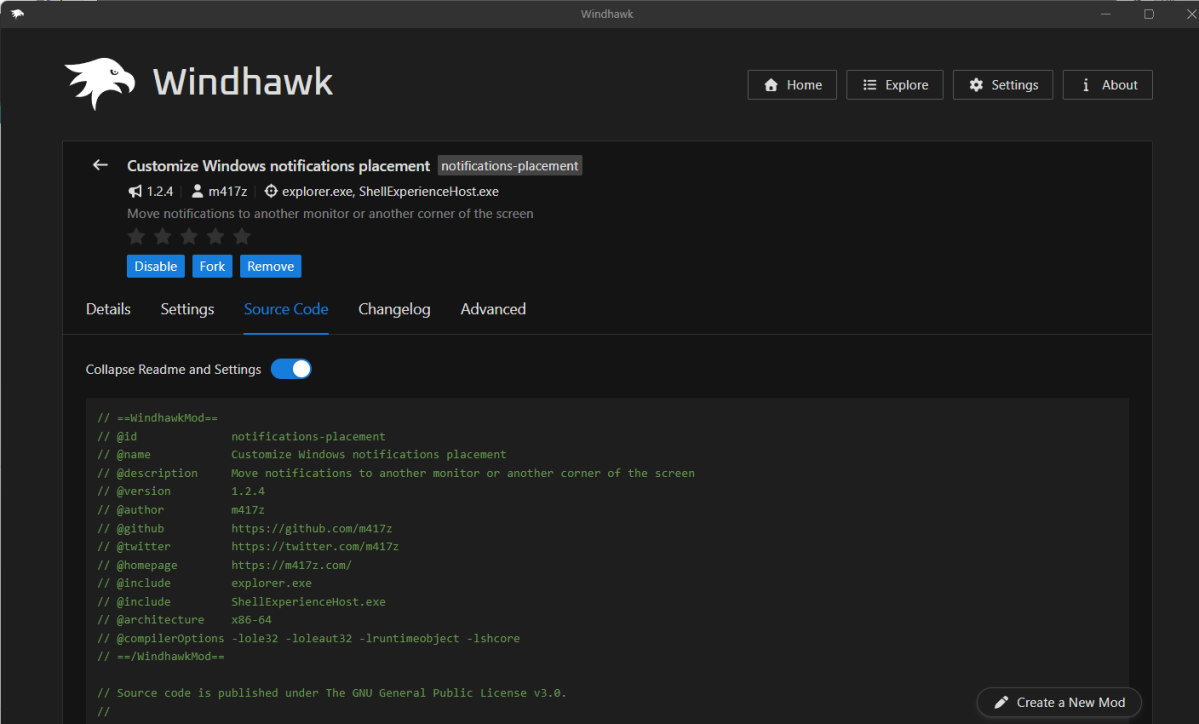This screenshot has height=724, width=1199.
Task: Disable the notifications placement mod
Action: (x=156, y=266)
